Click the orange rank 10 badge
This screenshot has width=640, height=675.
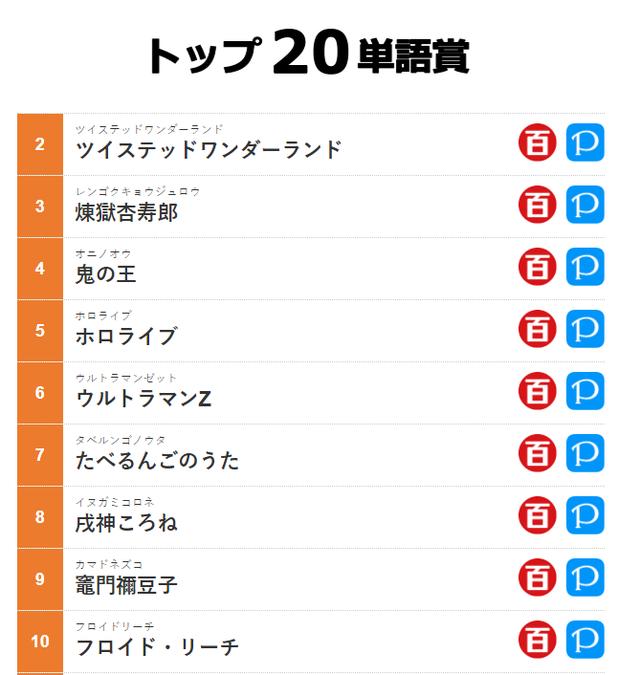click(40, 641)
